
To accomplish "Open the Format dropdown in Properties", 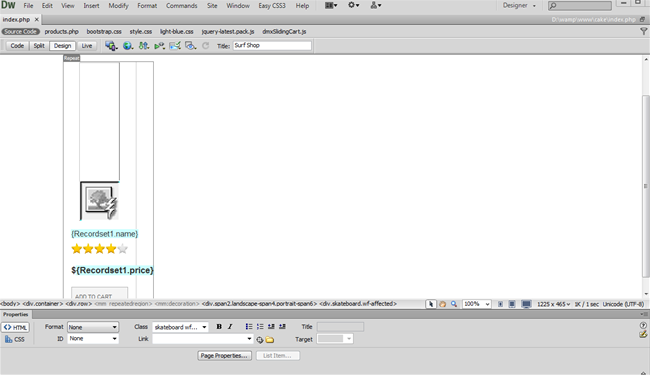I will coord(93,327).
